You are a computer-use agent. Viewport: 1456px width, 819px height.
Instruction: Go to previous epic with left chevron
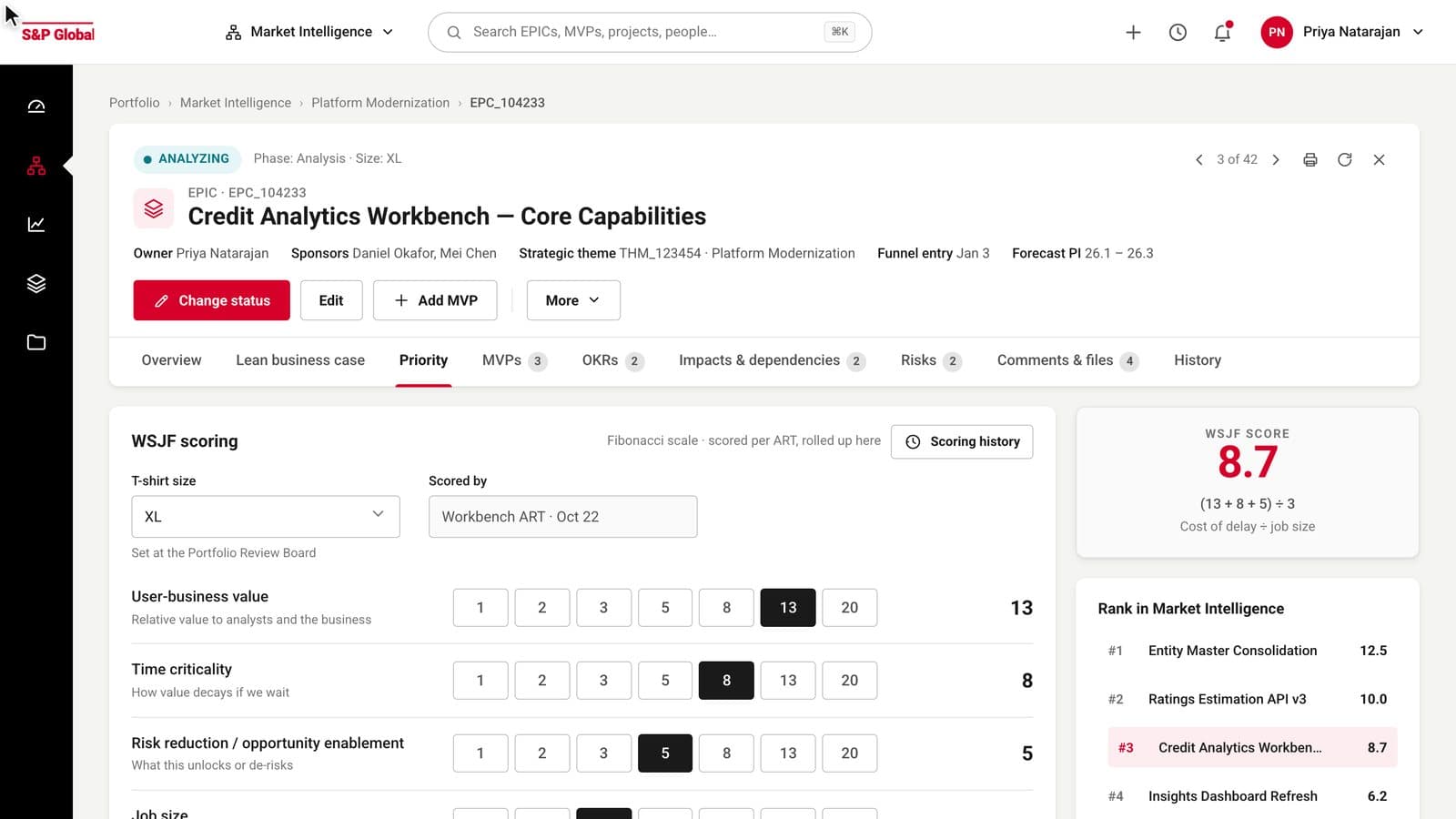pos(1198,159)
